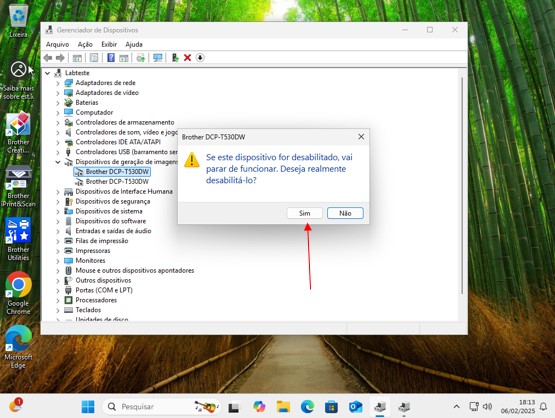Screen dimensions: 555x418
Task: Click the action pane toolbar icon beside Help
Action: tap(124, 58)
